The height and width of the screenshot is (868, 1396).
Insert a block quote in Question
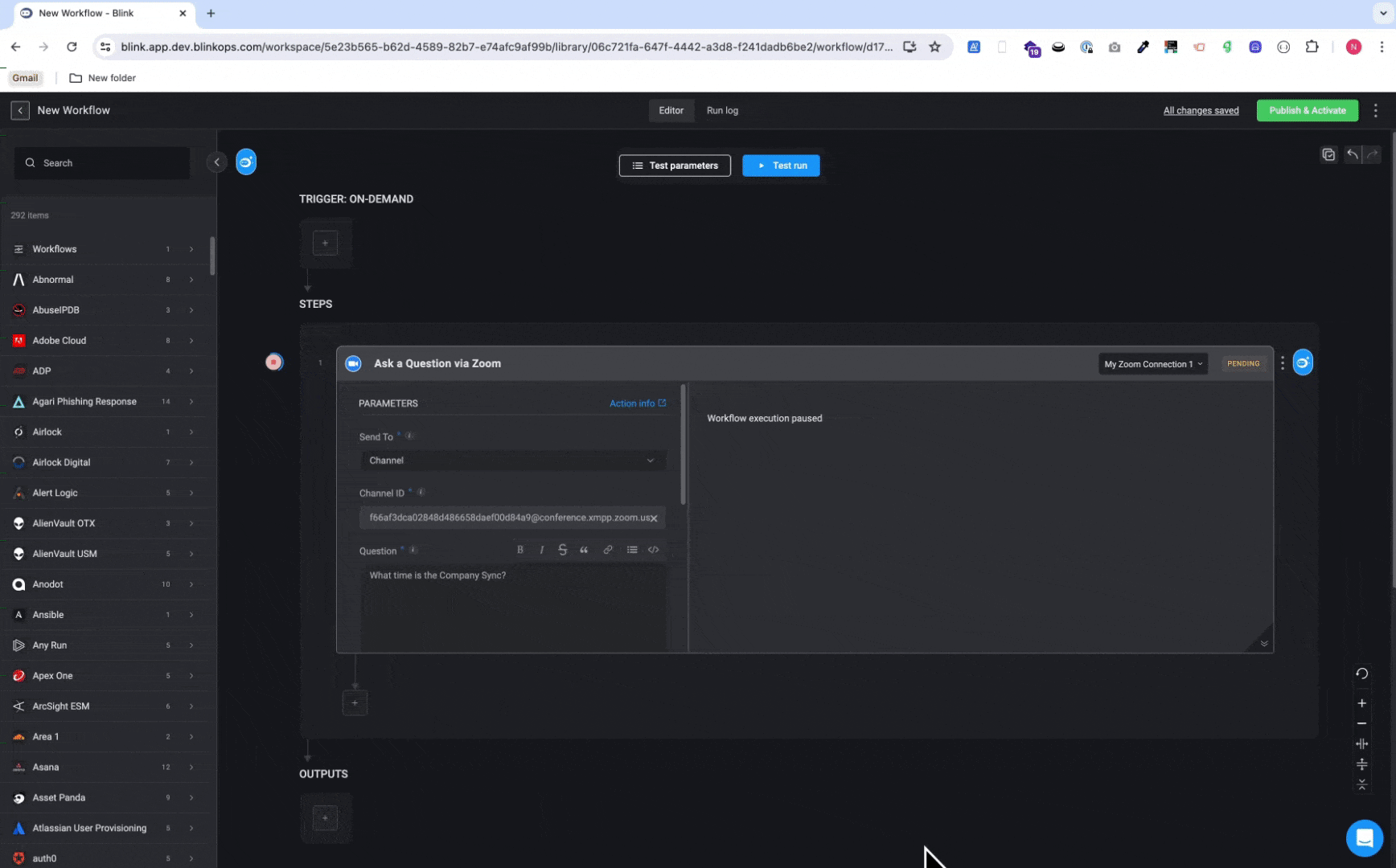tap(585, 550)
